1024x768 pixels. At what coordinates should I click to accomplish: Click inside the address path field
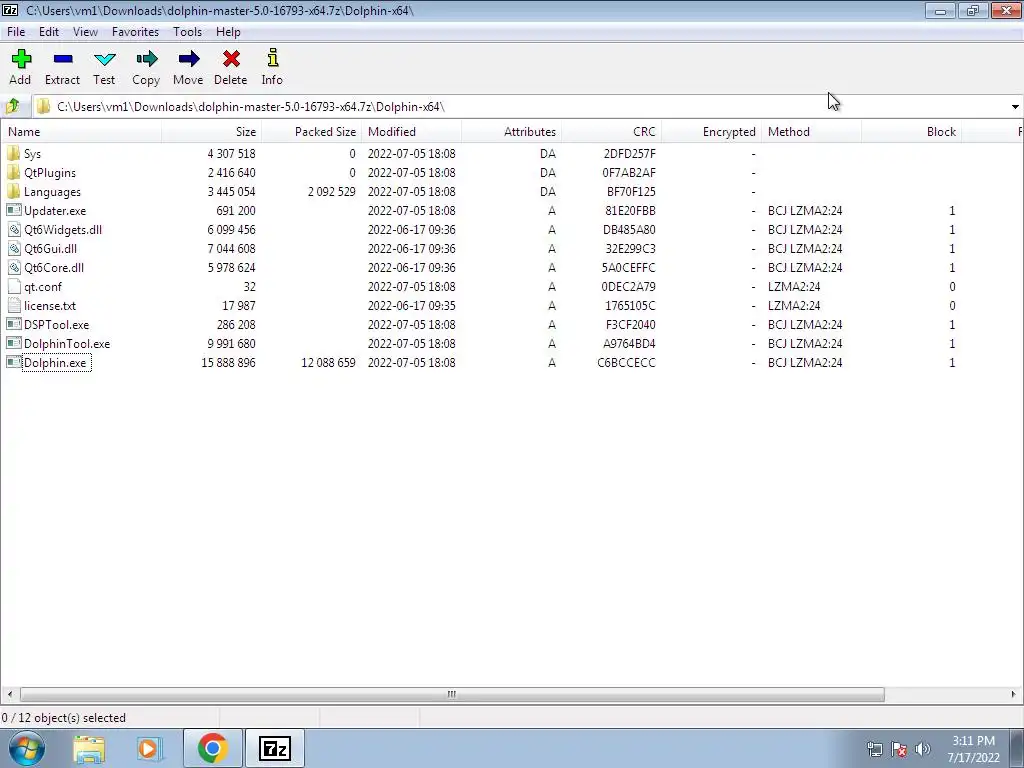(519, 106)
